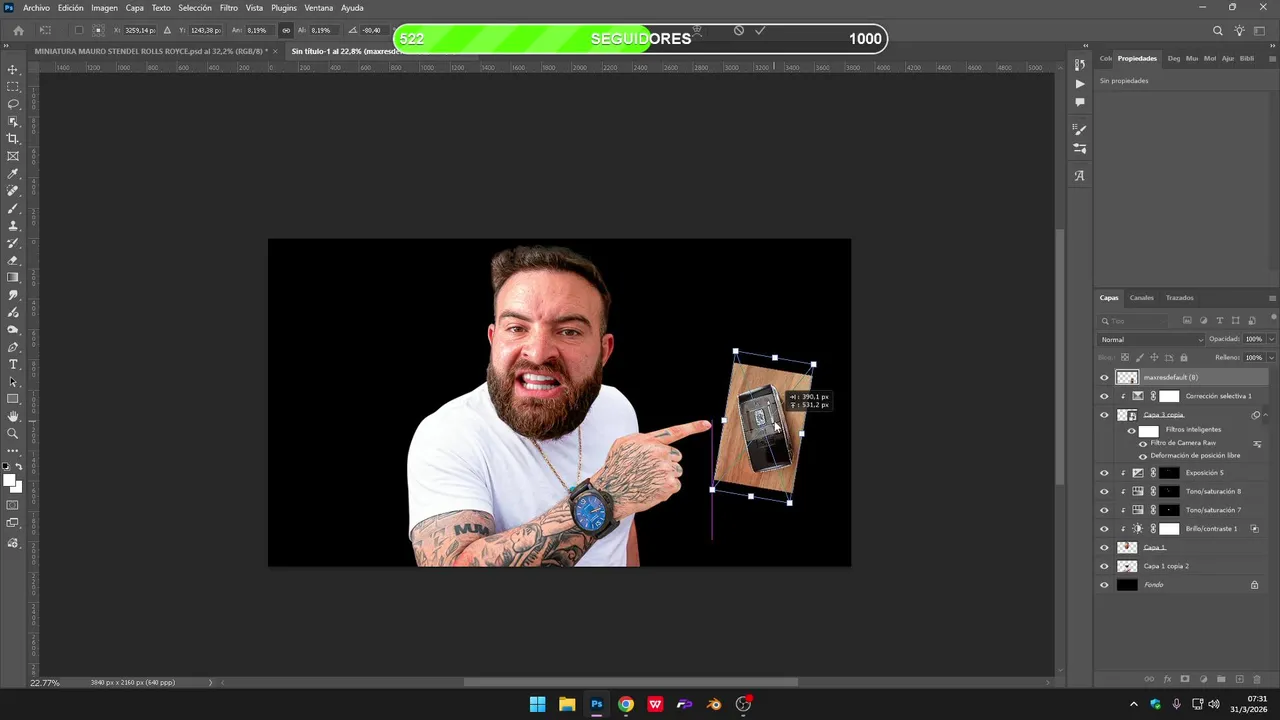Hide the Brillo/contraste 1 layer

[x=1104, y=529]
